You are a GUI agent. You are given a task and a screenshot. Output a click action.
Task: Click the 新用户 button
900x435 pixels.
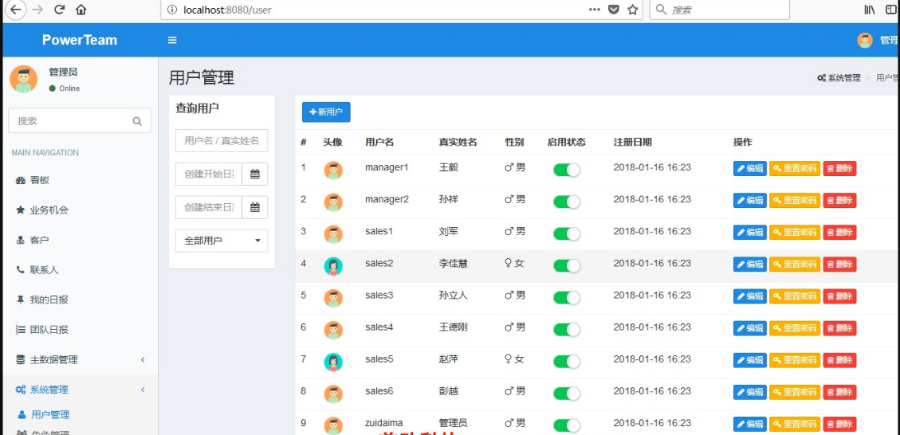[x=326, y=112]
